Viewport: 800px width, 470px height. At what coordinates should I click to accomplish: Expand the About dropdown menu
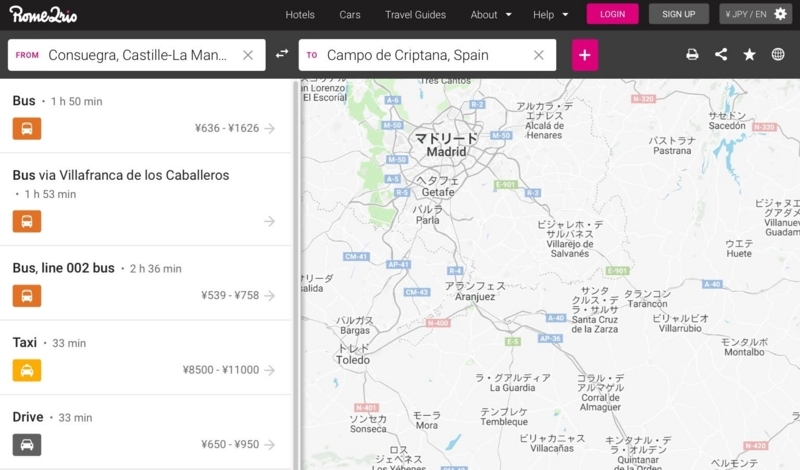[491, 15]
